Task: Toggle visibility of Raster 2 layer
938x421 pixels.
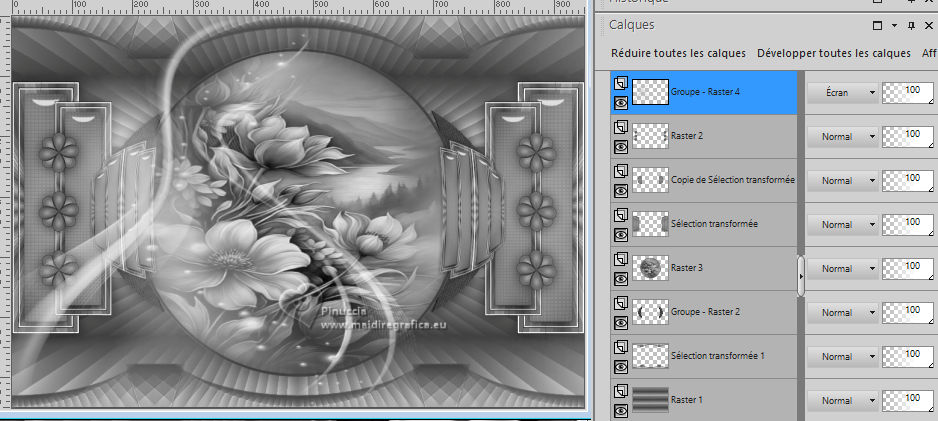Action: click(620, 147)
